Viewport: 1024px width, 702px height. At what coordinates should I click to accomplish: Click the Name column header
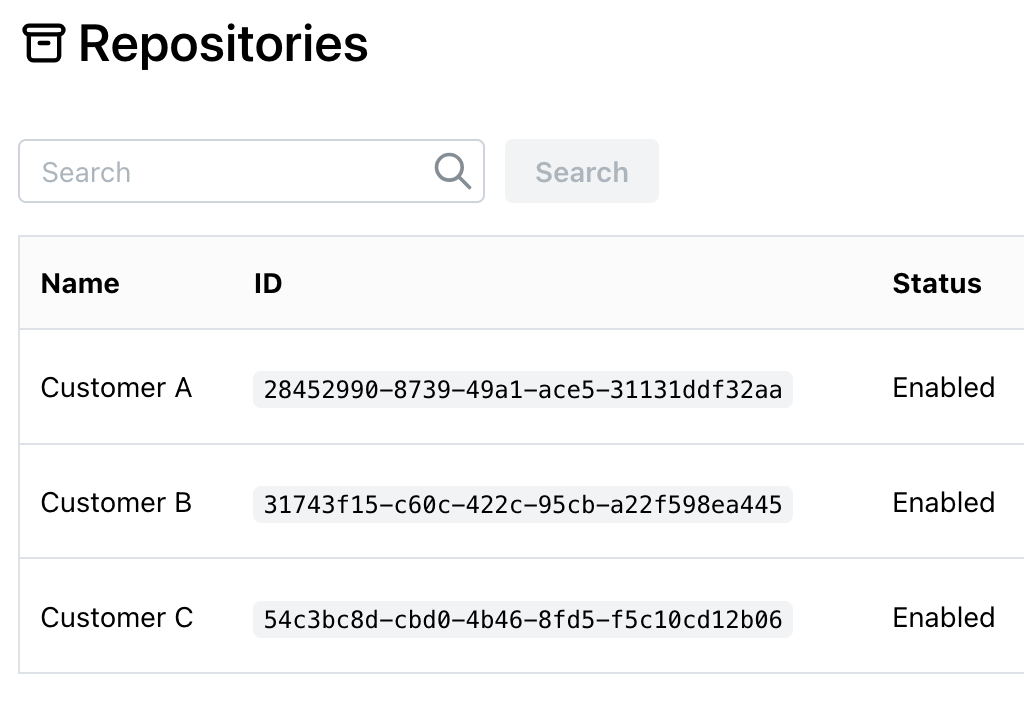[x=80, y=283]
